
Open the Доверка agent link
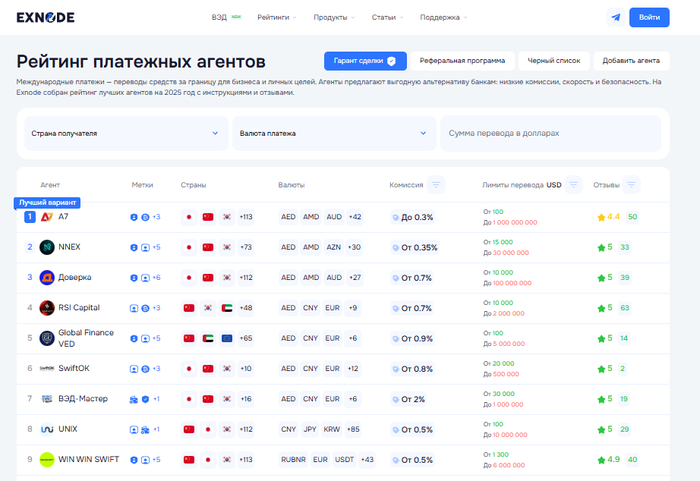click(75, 277)
